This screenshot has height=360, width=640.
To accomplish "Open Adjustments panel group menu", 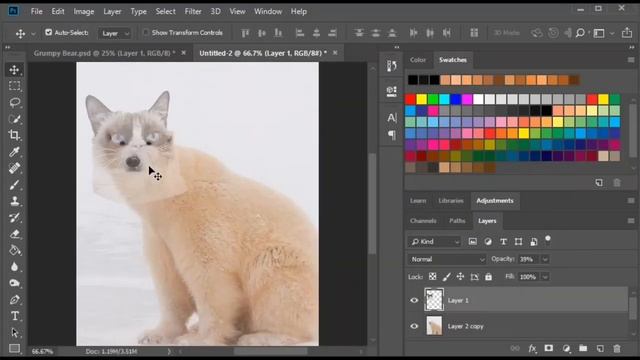I will click(x=631, y=200).
